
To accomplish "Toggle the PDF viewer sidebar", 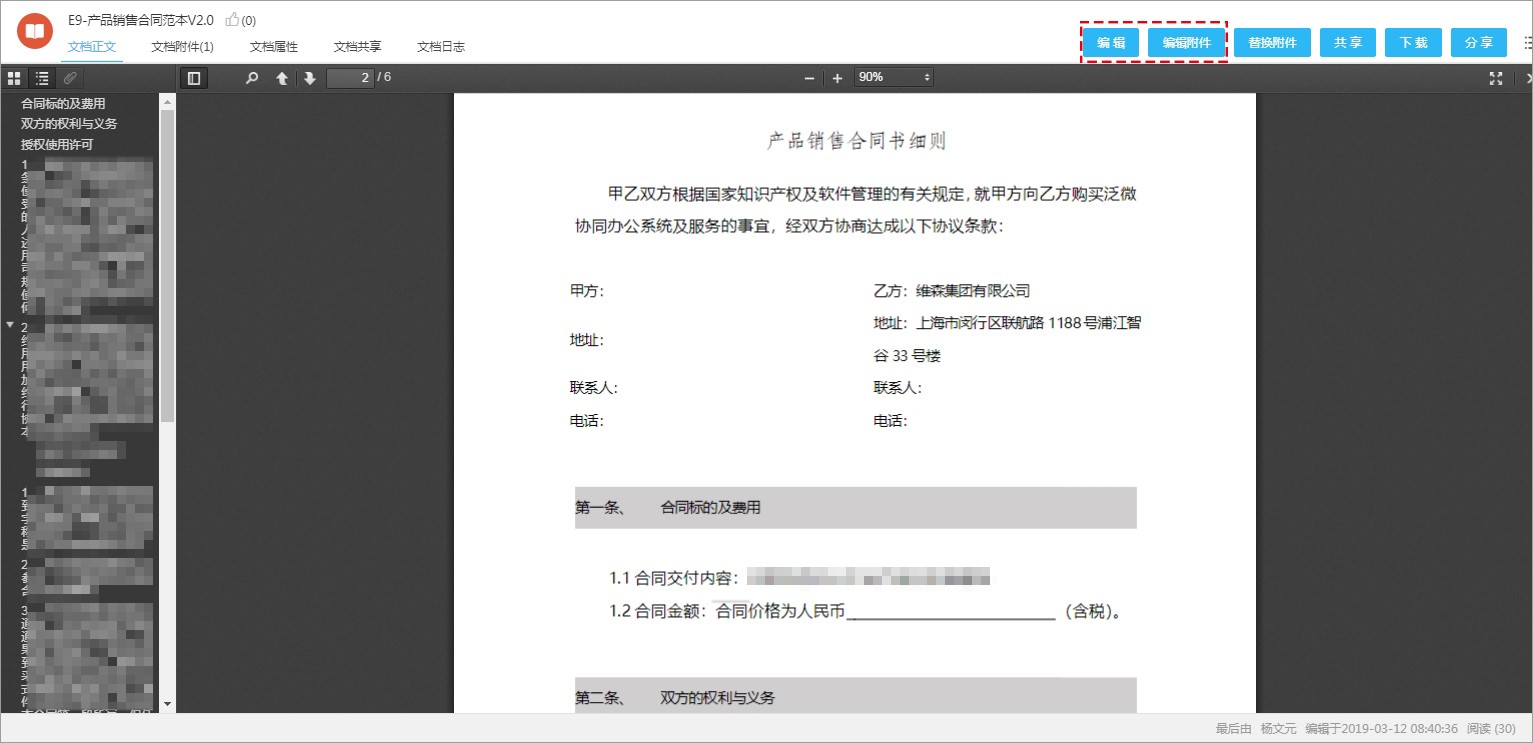I will [x=194, y=78].
